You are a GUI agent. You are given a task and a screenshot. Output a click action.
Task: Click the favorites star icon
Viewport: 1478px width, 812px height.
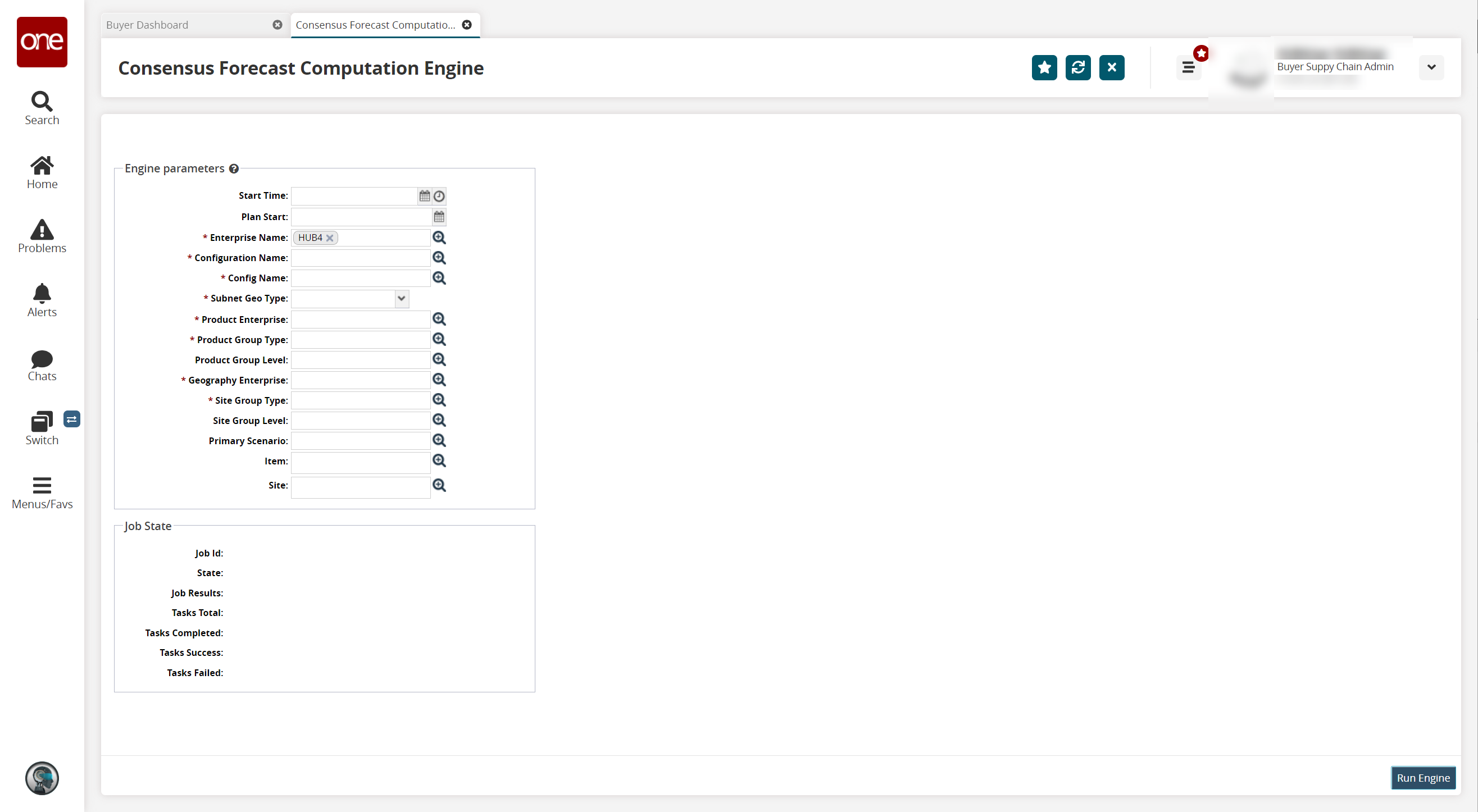click(1044, 67)
